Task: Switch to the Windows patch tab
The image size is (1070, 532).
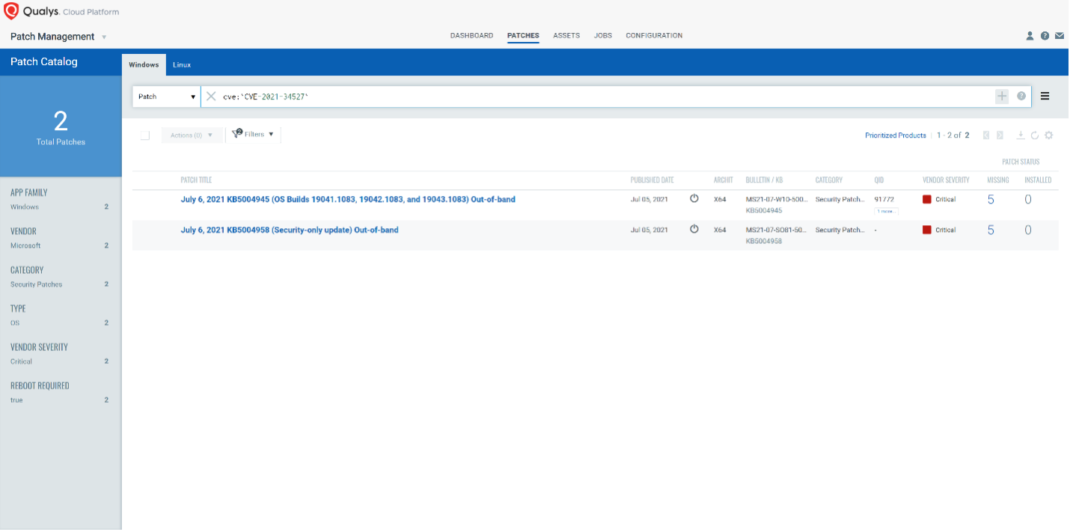Action: pos(143,65)
